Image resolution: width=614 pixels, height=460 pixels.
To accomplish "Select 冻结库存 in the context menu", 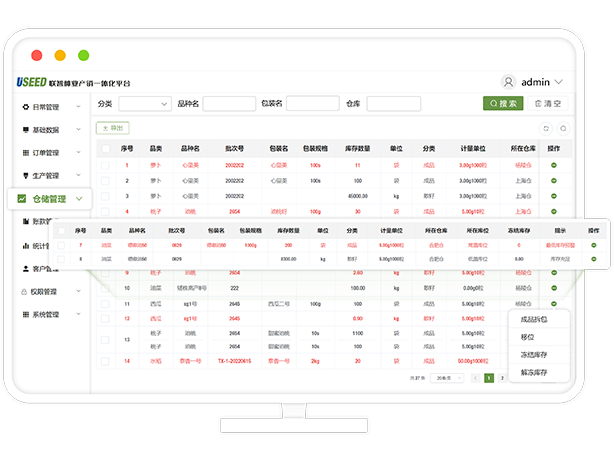I will coord(536,354).
